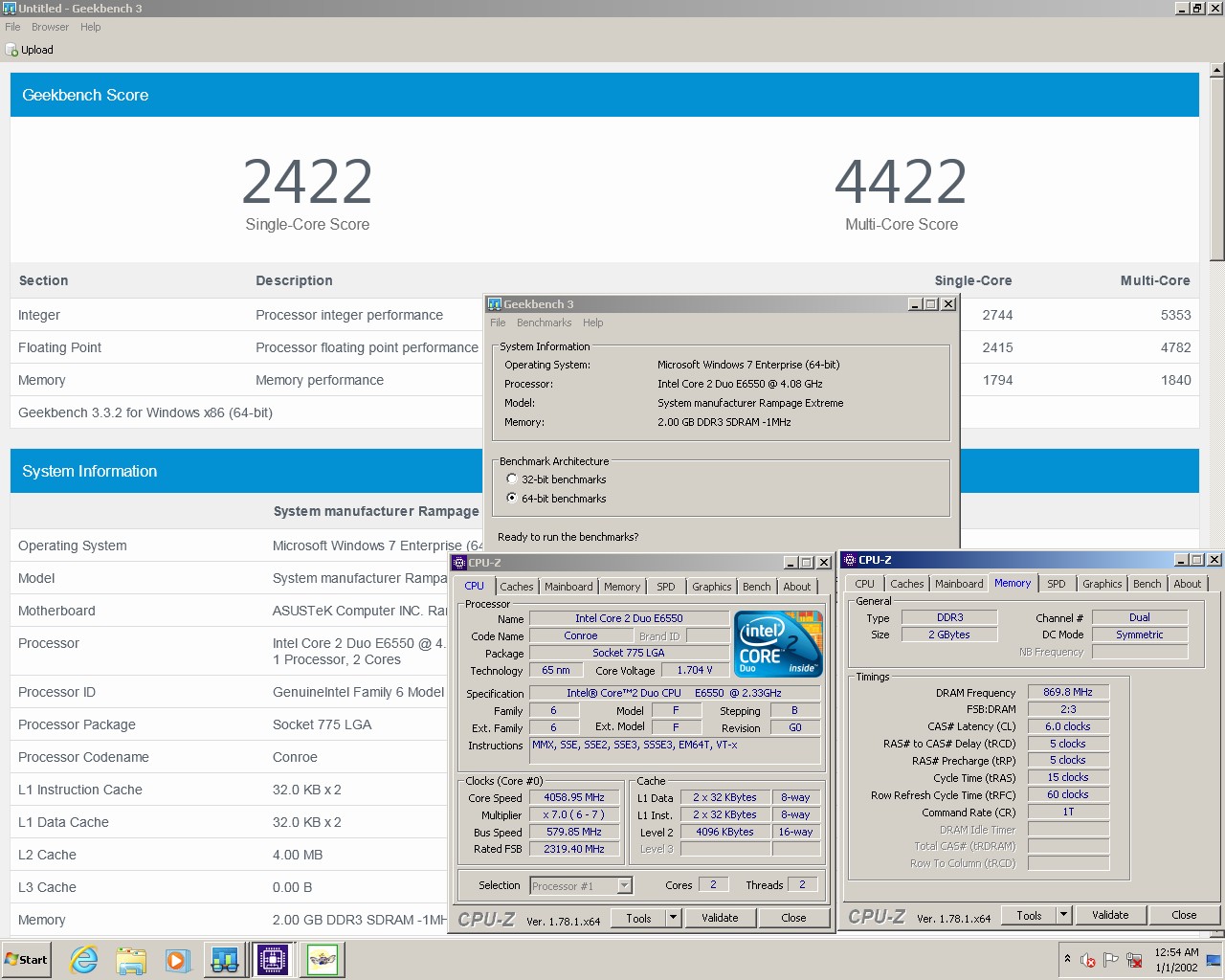Open Internet Explorer from the taskbar
Screen dimensions: 1225x980
coord(84,959)
